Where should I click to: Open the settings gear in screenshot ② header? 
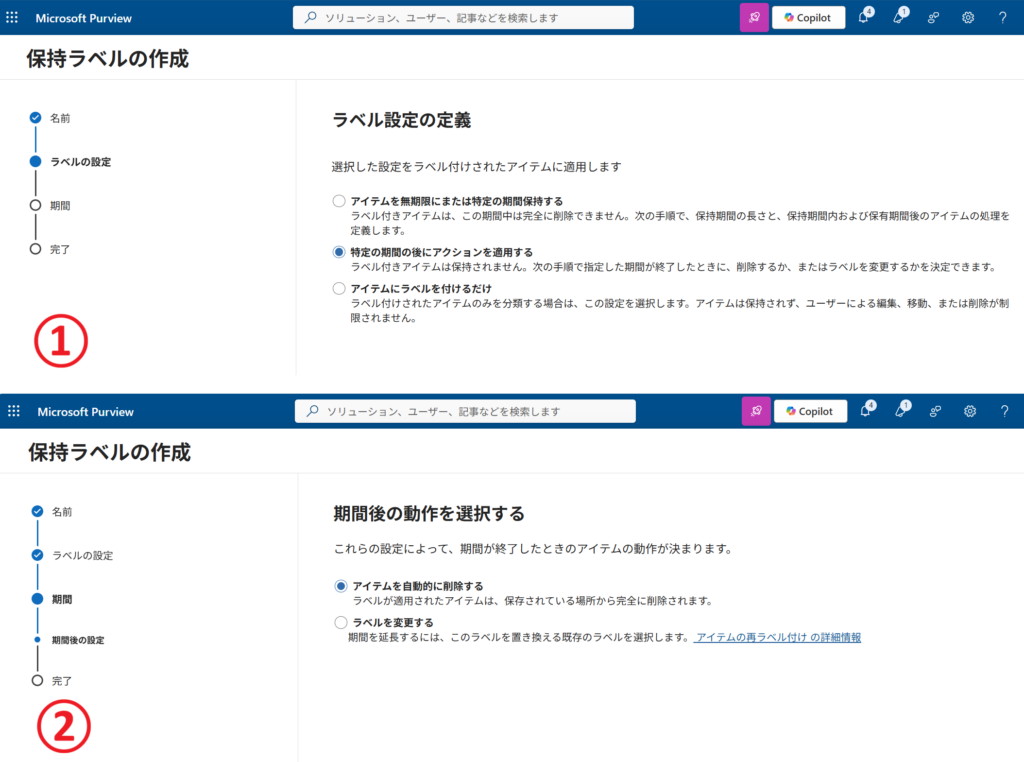click(x=970, y=411)
